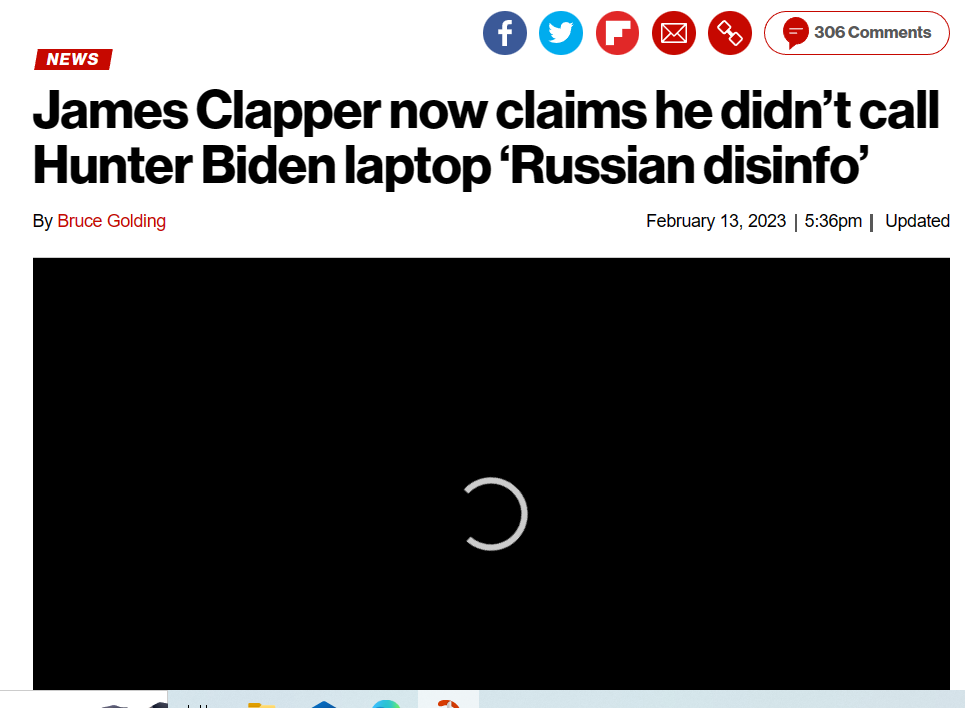Screen dimensions: 965x708
Task: Click the taskbar icon with vertical bars
Action: pyautogui.click(x=199, y=705)
